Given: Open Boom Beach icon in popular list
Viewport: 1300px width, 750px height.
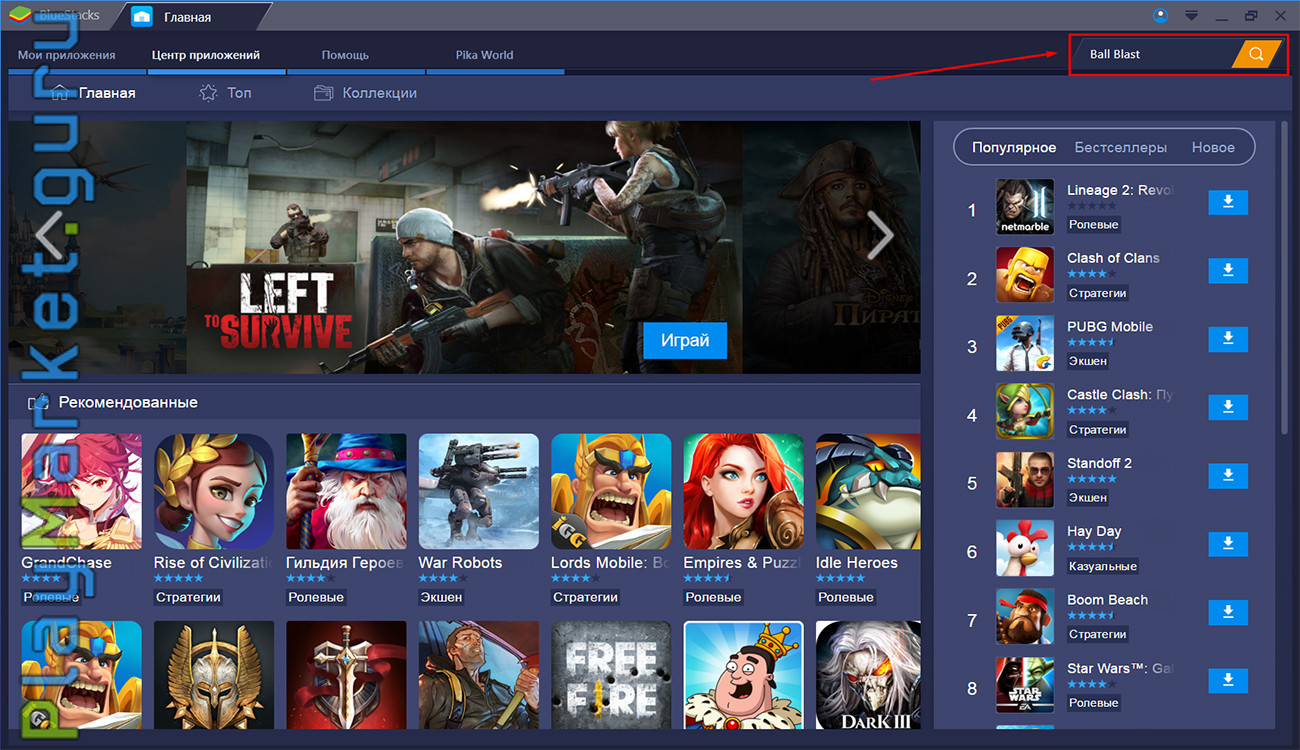Looking at the screenshot, I should tap(1025, 616).
